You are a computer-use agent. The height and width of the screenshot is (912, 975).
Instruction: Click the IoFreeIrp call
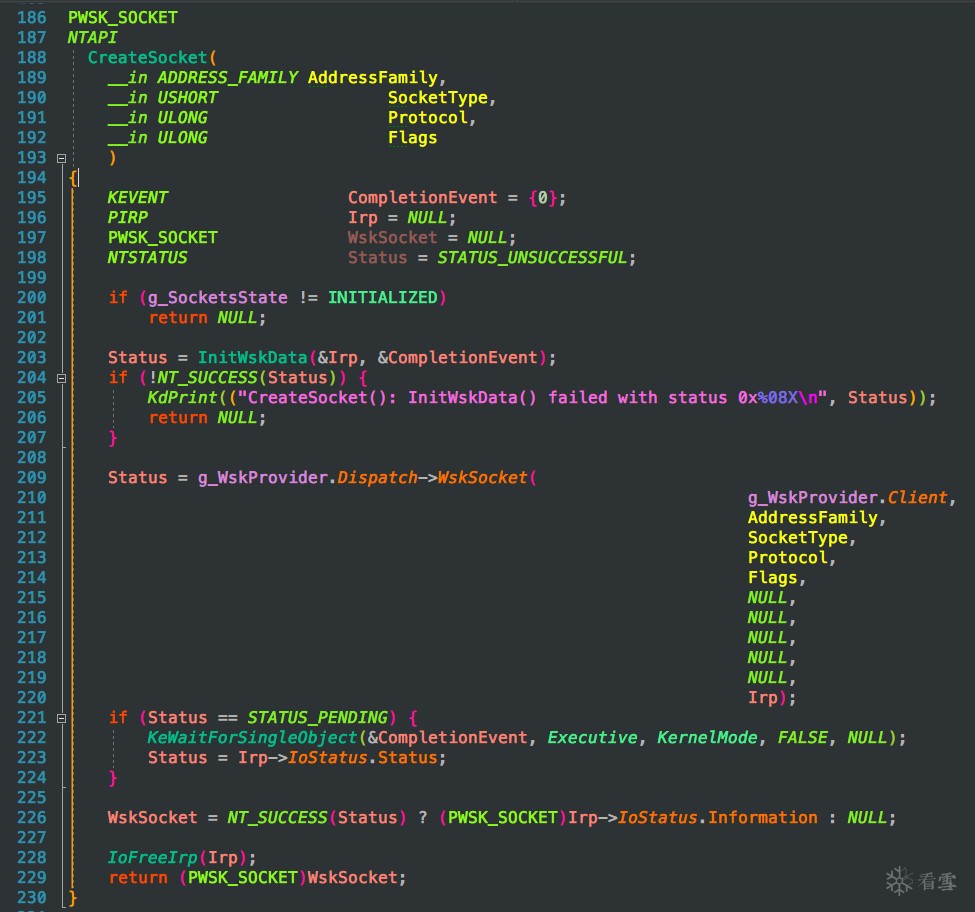pos(152,858)
